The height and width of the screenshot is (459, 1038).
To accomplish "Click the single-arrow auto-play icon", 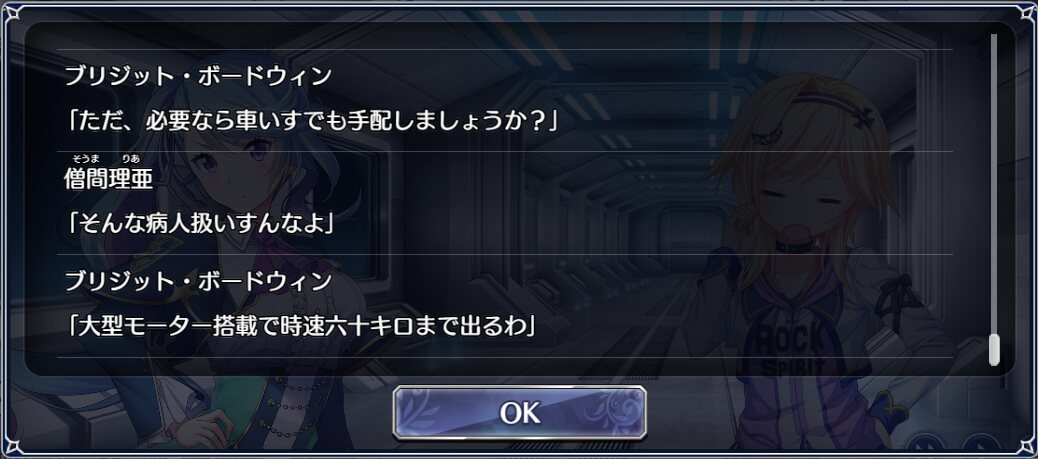I will click(x=981, y=444).
